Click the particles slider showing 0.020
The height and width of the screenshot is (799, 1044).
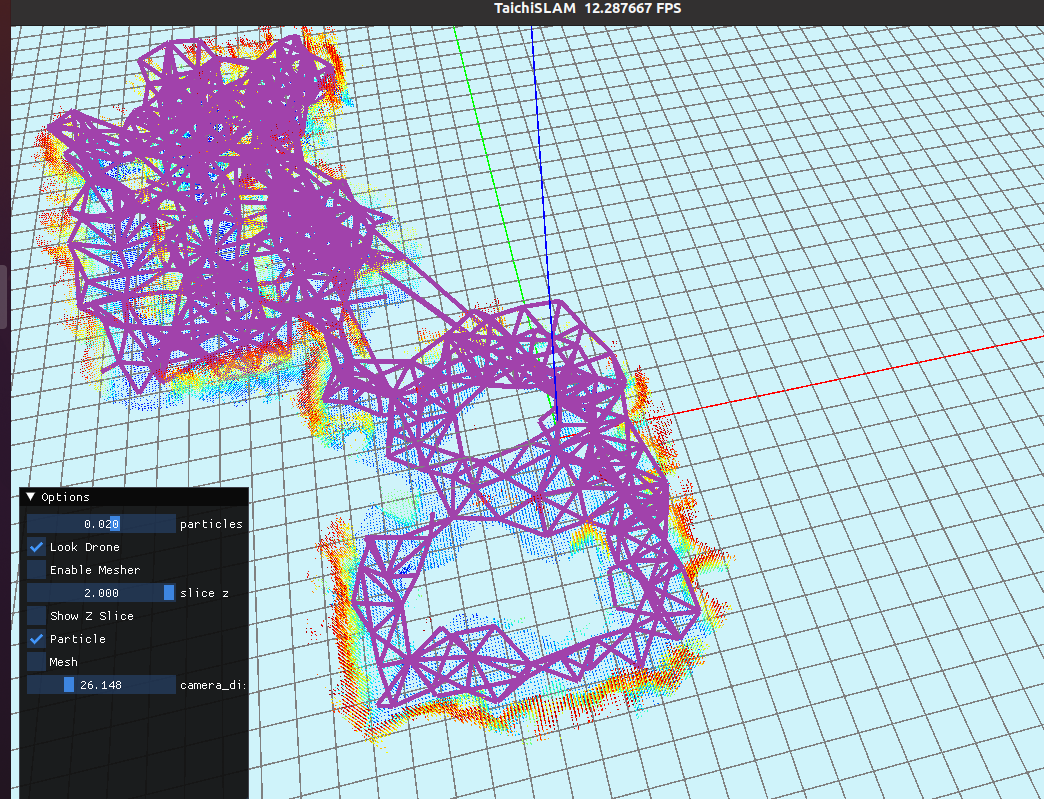(101, 524)
